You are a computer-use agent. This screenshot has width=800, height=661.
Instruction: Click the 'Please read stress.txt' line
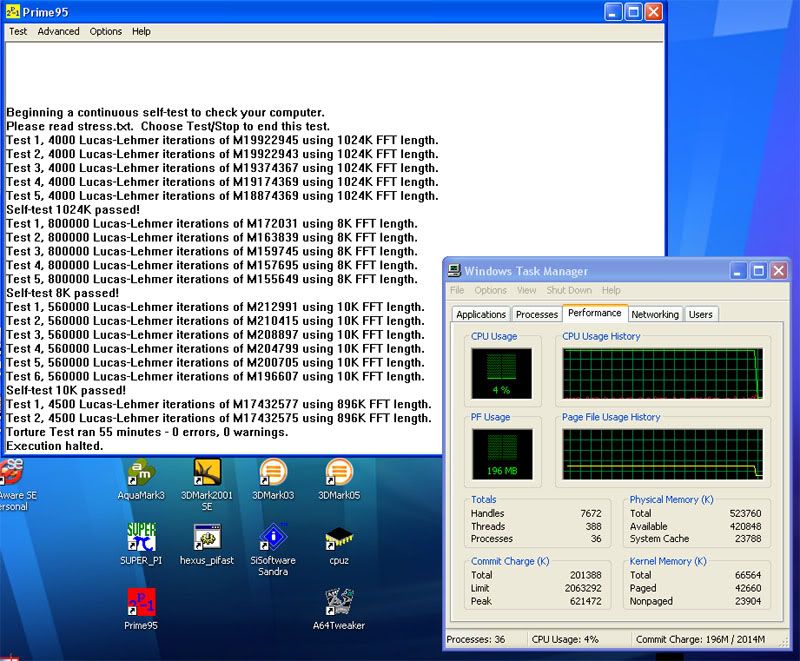pos(168,126)
